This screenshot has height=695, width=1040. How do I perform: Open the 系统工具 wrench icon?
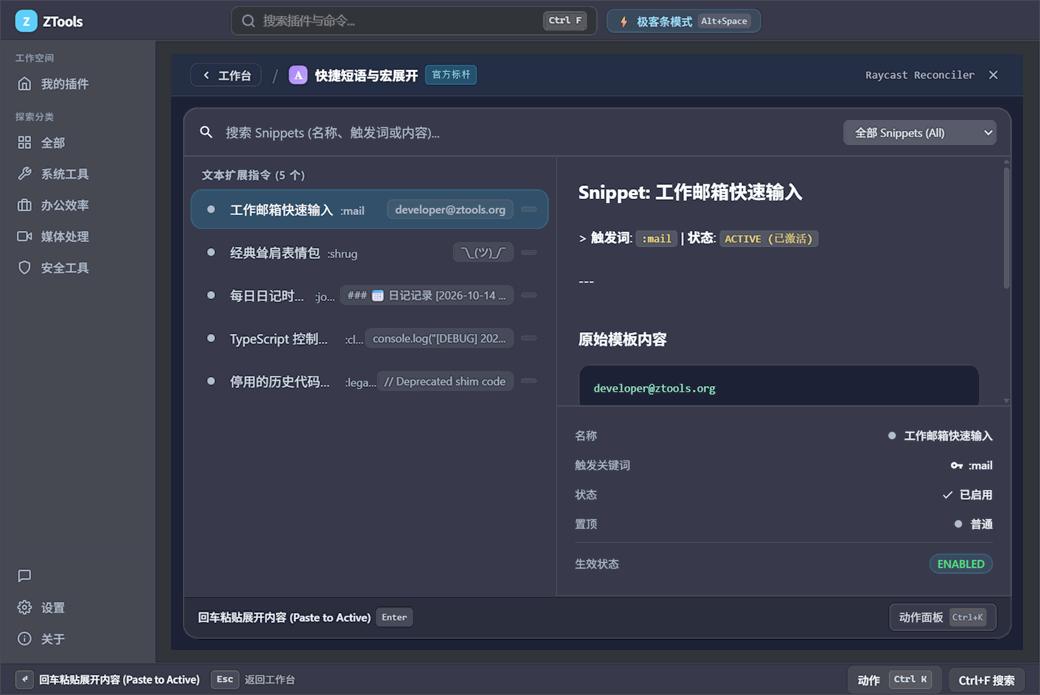coord(25,174)
